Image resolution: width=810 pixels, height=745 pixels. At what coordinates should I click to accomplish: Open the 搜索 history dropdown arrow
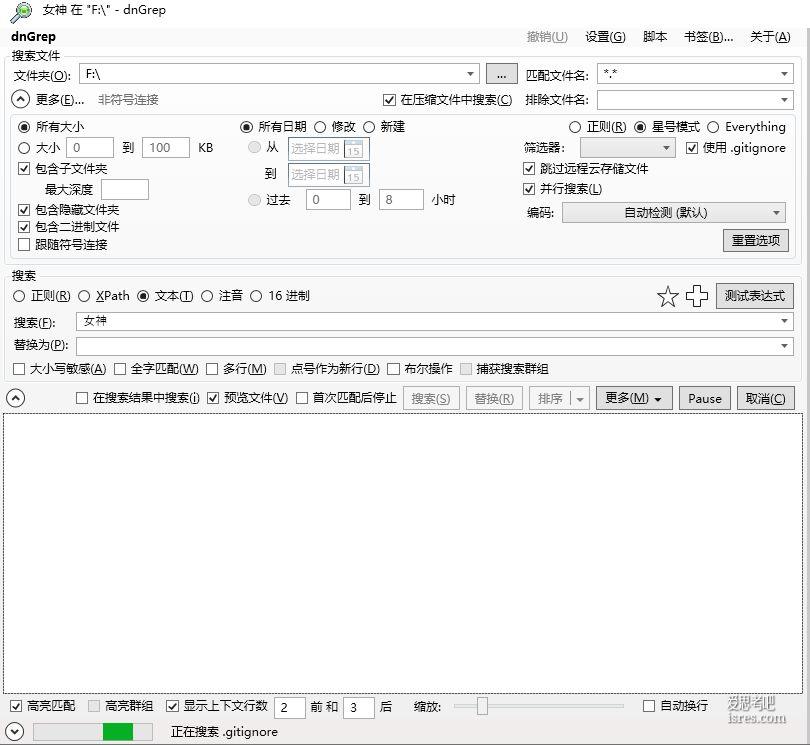(784, 321)
